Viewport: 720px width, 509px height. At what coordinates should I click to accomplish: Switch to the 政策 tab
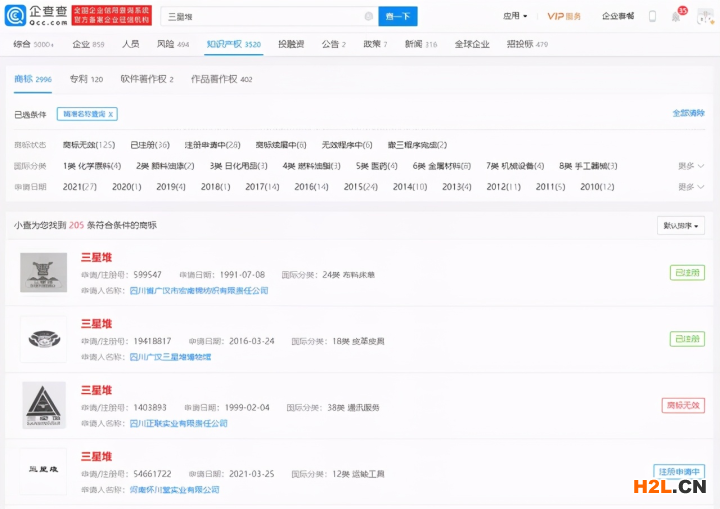[x=375, y=44]
